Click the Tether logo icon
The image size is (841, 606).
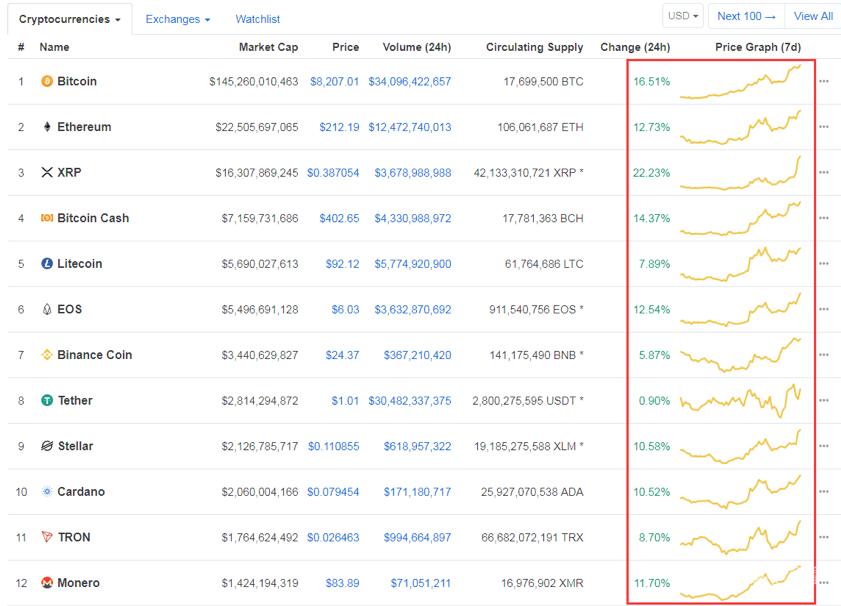pyautogui.click(x=47, y=400)
